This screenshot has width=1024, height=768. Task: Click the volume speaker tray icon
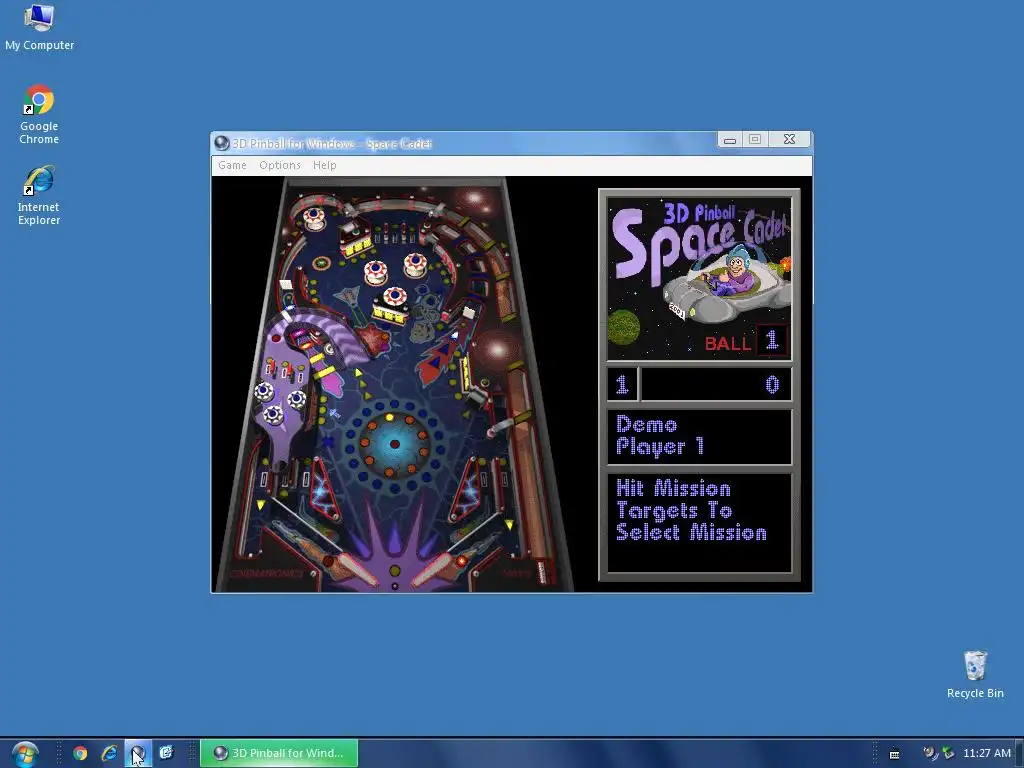point(930,753)
